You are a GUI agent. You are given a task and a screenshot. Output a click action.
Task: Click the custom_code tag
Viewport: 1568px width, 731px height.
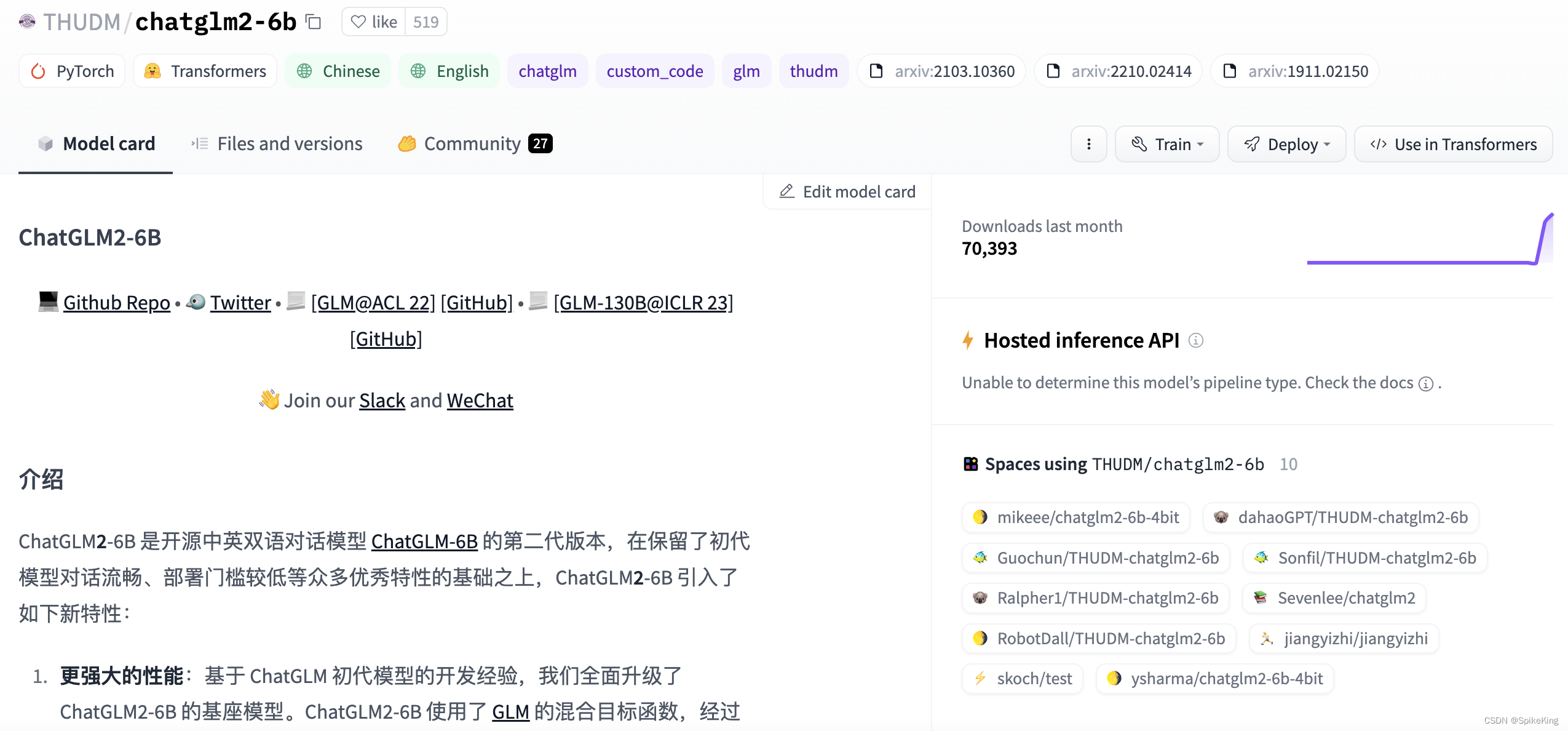[x=655, y=71]
